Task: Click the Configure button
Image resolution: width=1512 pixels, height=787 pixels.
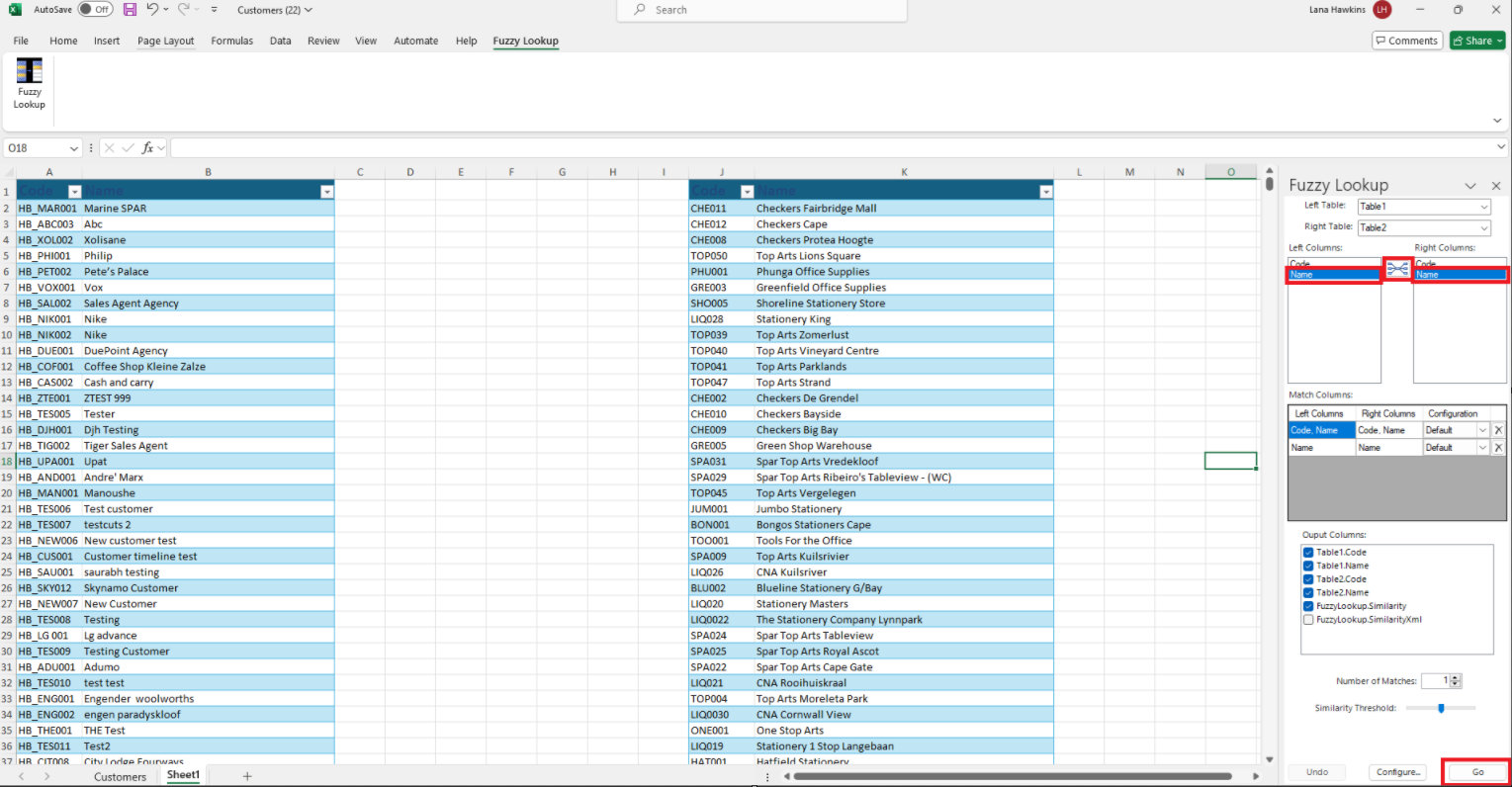Action: pos(1398,772)
